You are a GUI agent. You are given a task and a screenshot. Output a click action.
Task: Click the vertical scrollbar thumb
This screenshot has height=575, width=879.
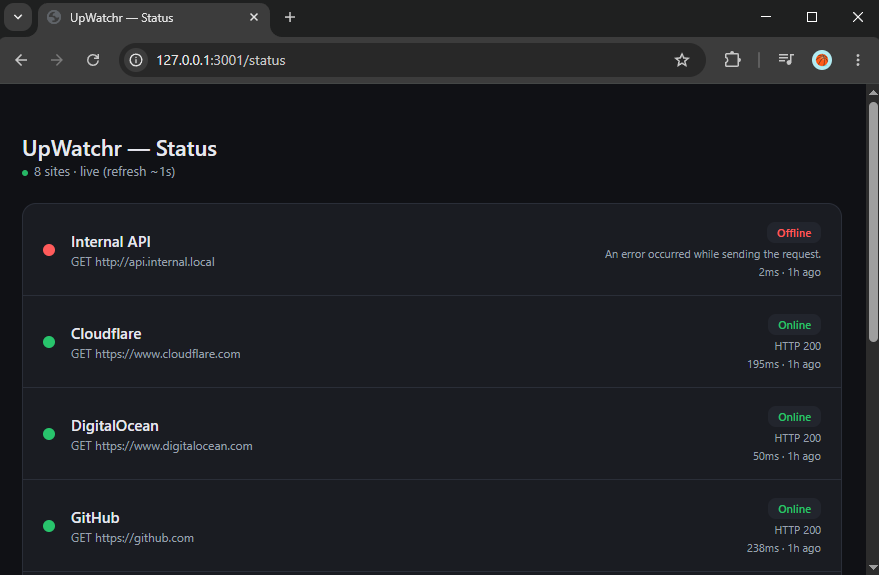point(873,222)
